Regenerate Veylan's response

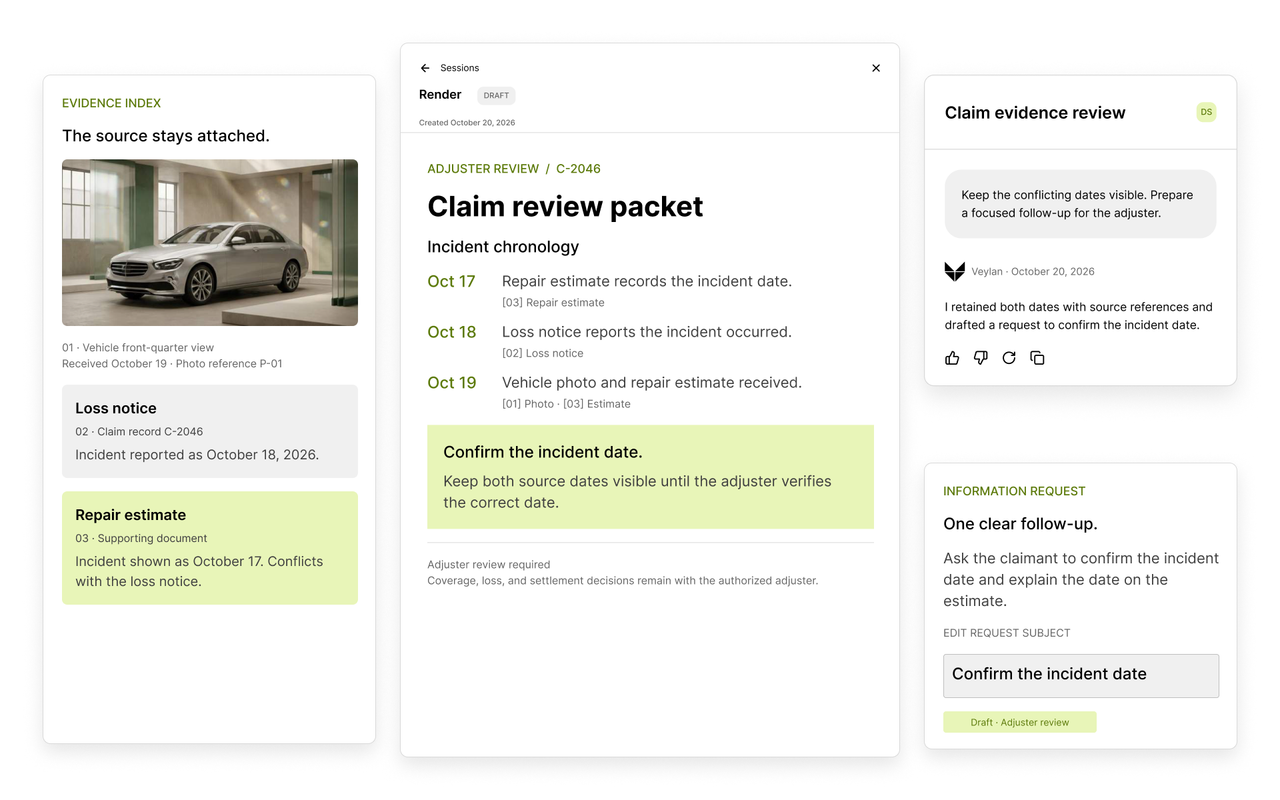click(x=1009, y=358)
